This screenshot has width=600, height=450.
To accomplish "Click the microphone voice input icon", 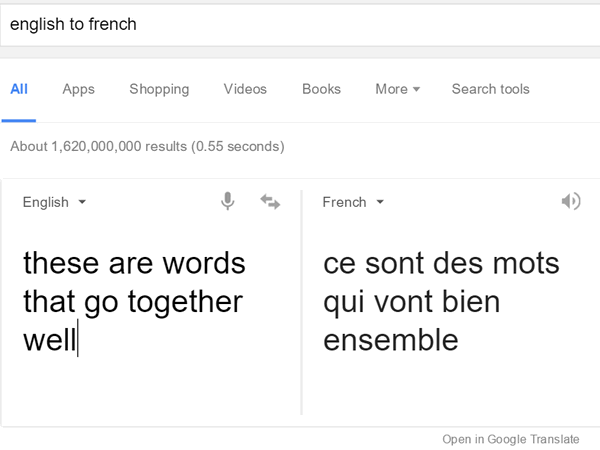I will tap(227, 201).
